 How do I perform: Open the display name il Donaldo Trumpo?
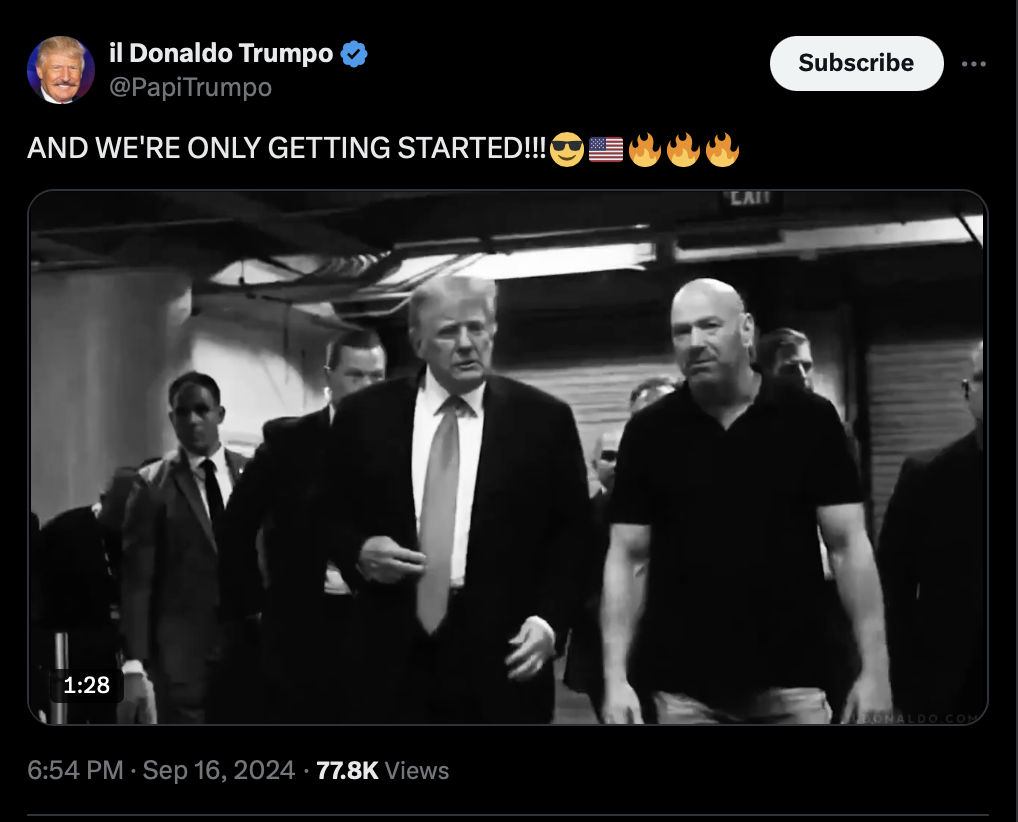point(221,53)
